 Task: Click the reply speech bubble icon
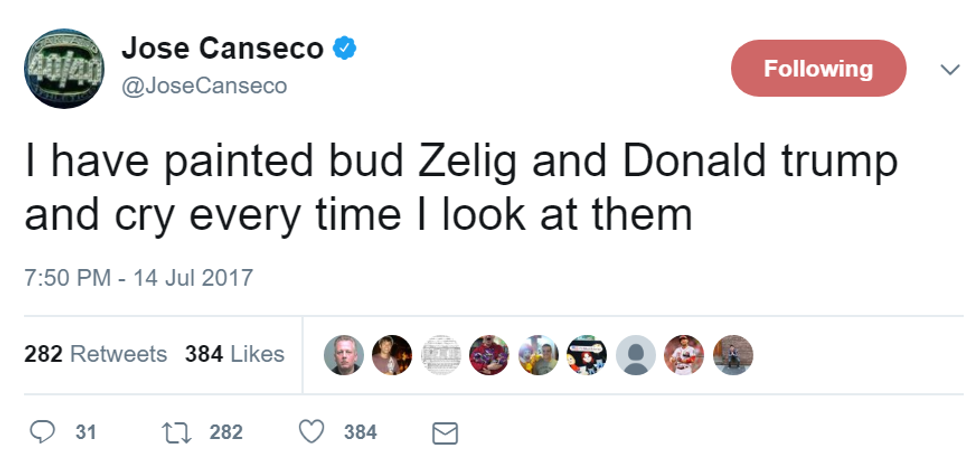pos(42,432)
